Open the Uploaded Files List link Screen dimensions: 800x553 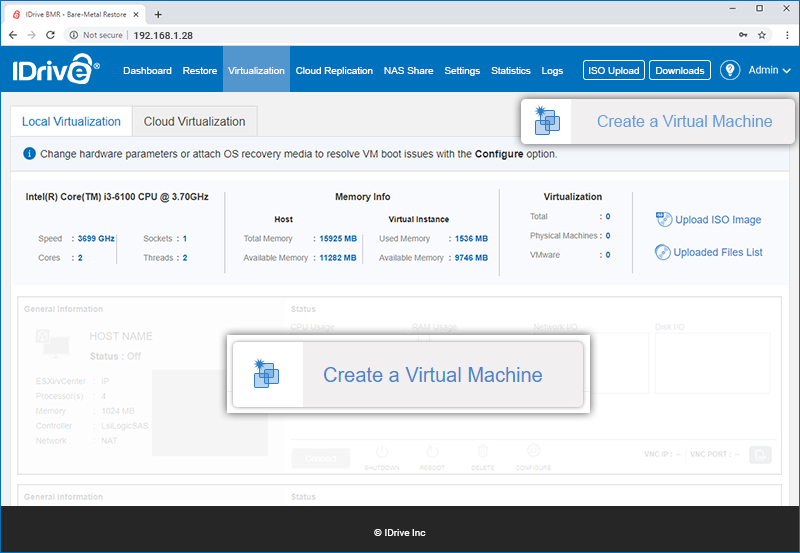coord(718,252)
